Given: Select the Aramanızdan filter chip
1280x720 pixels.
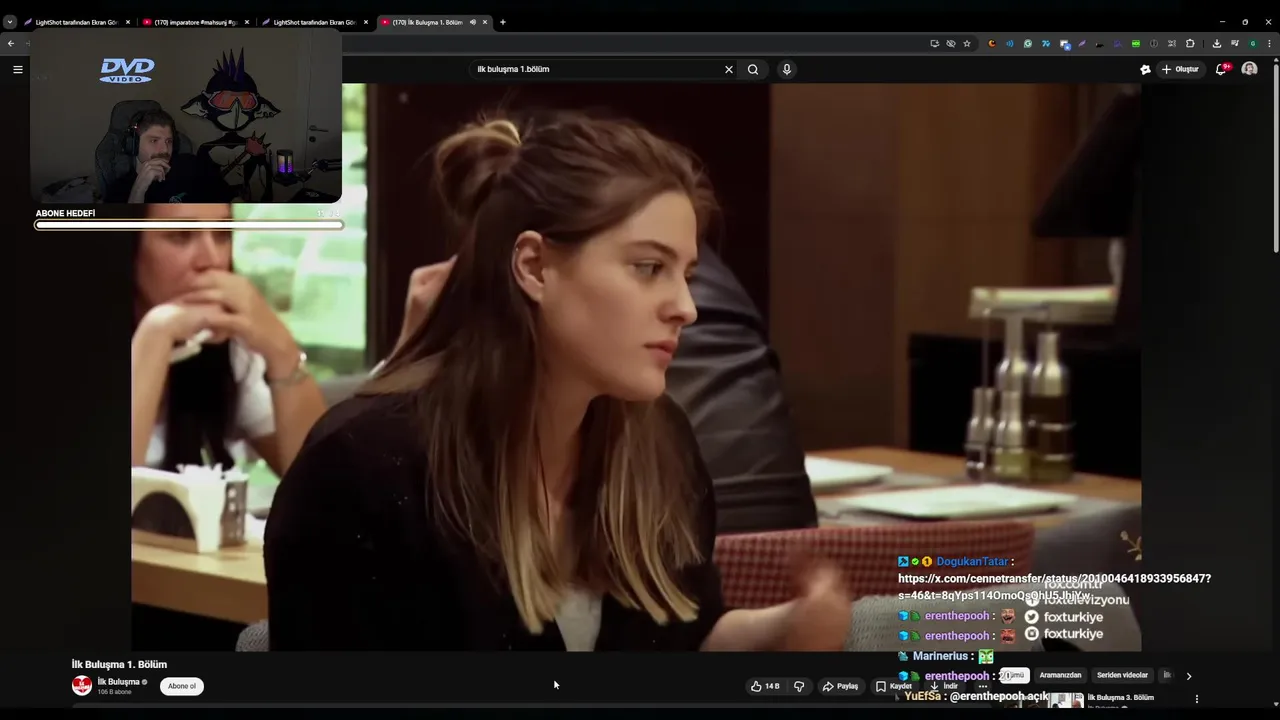Looking at the screenshot, I should 1060,675.
